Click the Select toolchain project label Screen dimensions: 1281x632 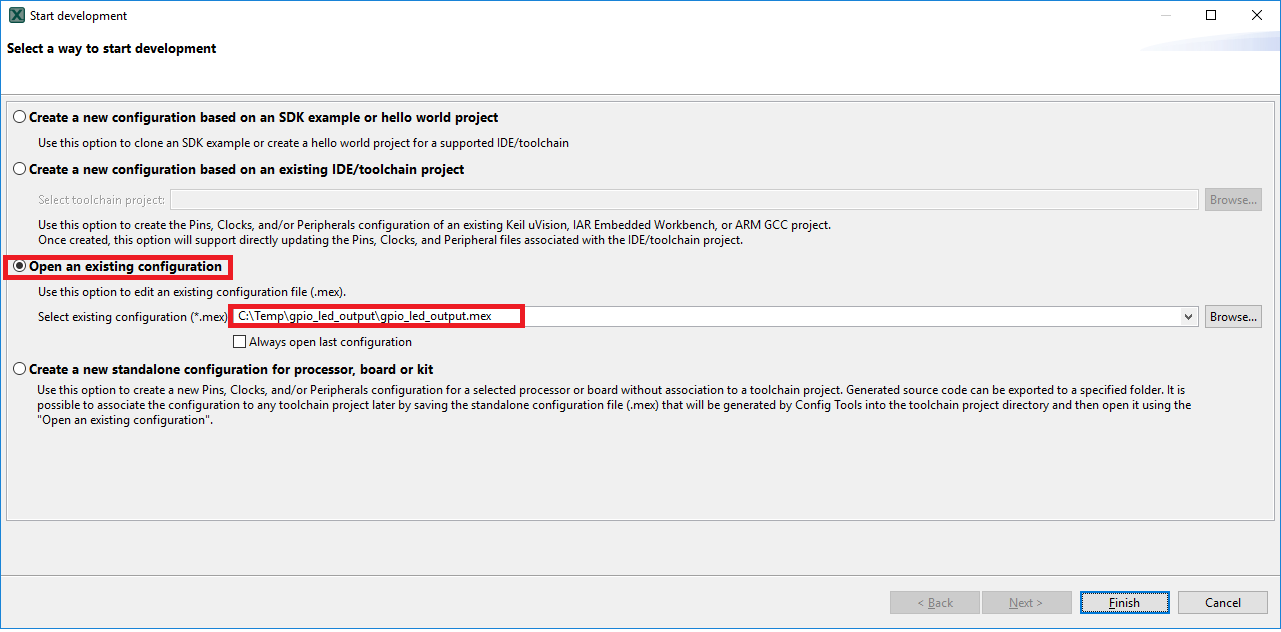click(x=101, y=200)
